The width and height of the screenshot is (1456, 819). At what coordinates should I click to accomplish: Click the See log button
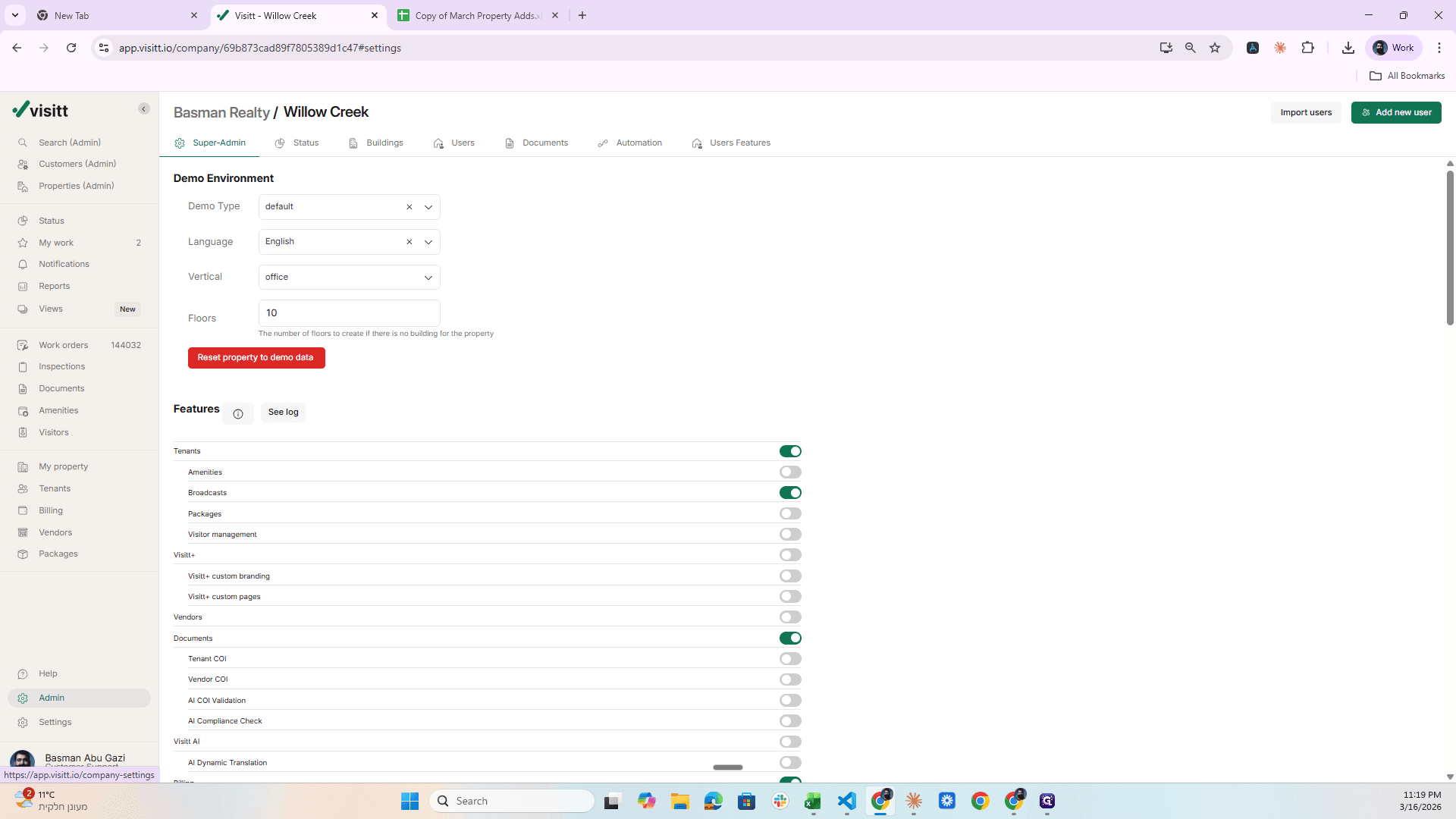(283, 413)
